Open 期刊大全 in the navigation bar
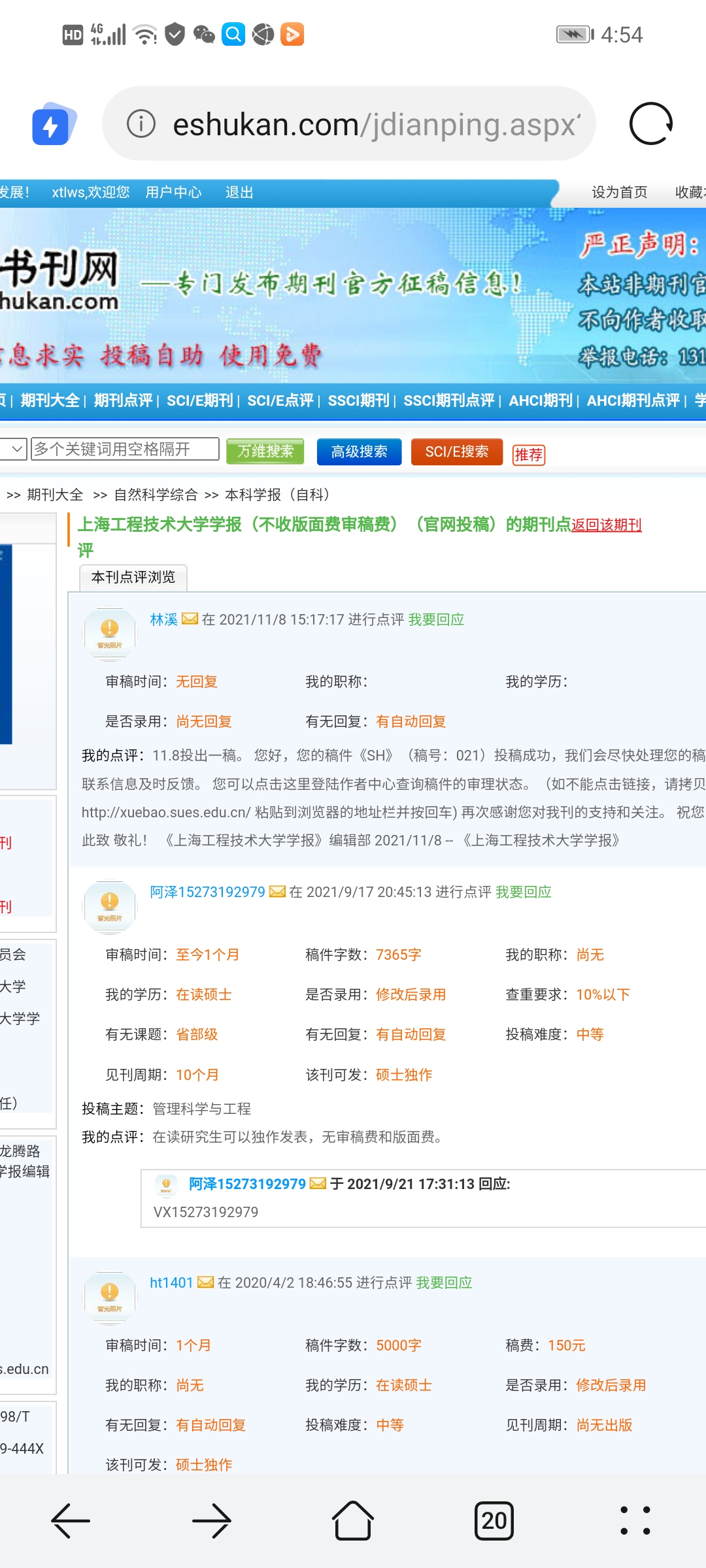The image size is (706, 1568). pos(50,400)
